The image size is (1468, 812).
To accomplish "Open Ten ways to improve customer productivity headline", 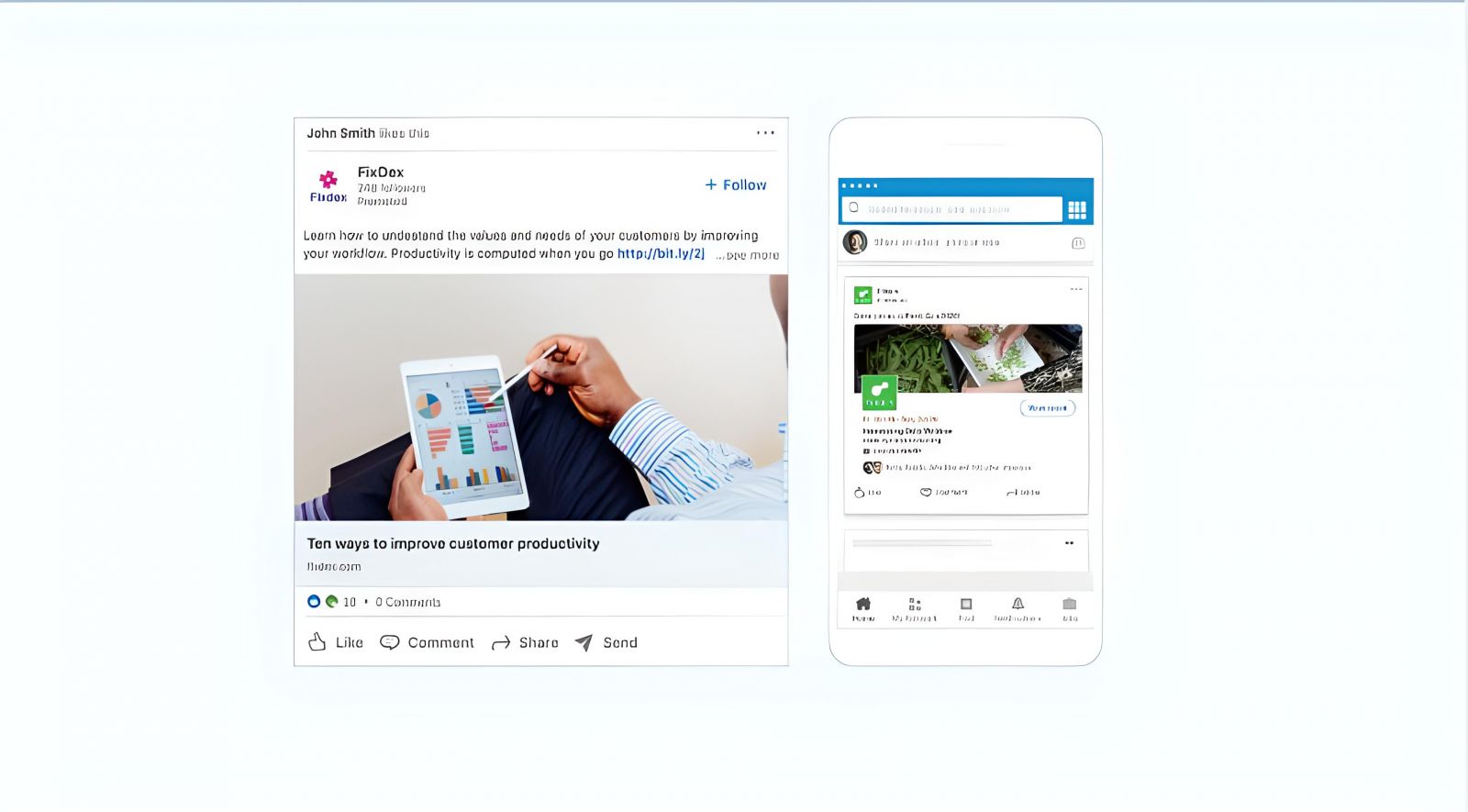I will [x=453, y=543].
